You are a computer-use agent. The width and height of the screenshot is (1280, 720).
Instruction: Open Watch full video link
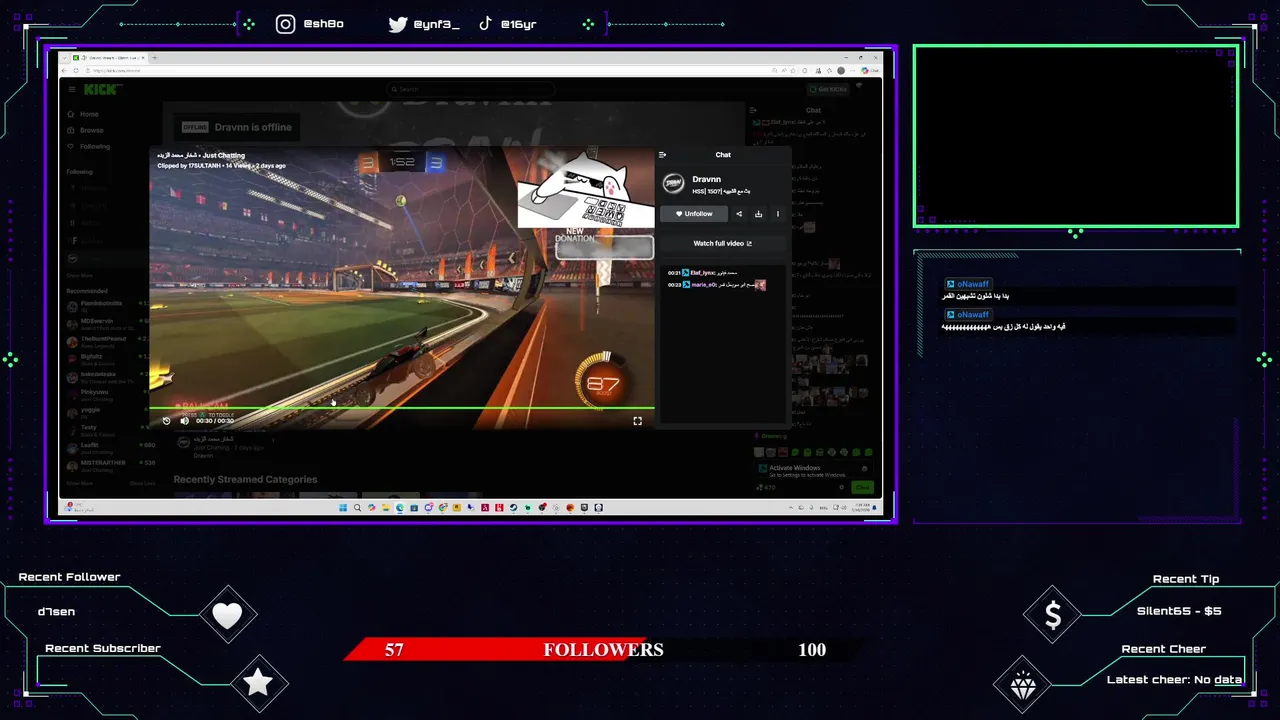pyautogui.click(x=722, y=243)
